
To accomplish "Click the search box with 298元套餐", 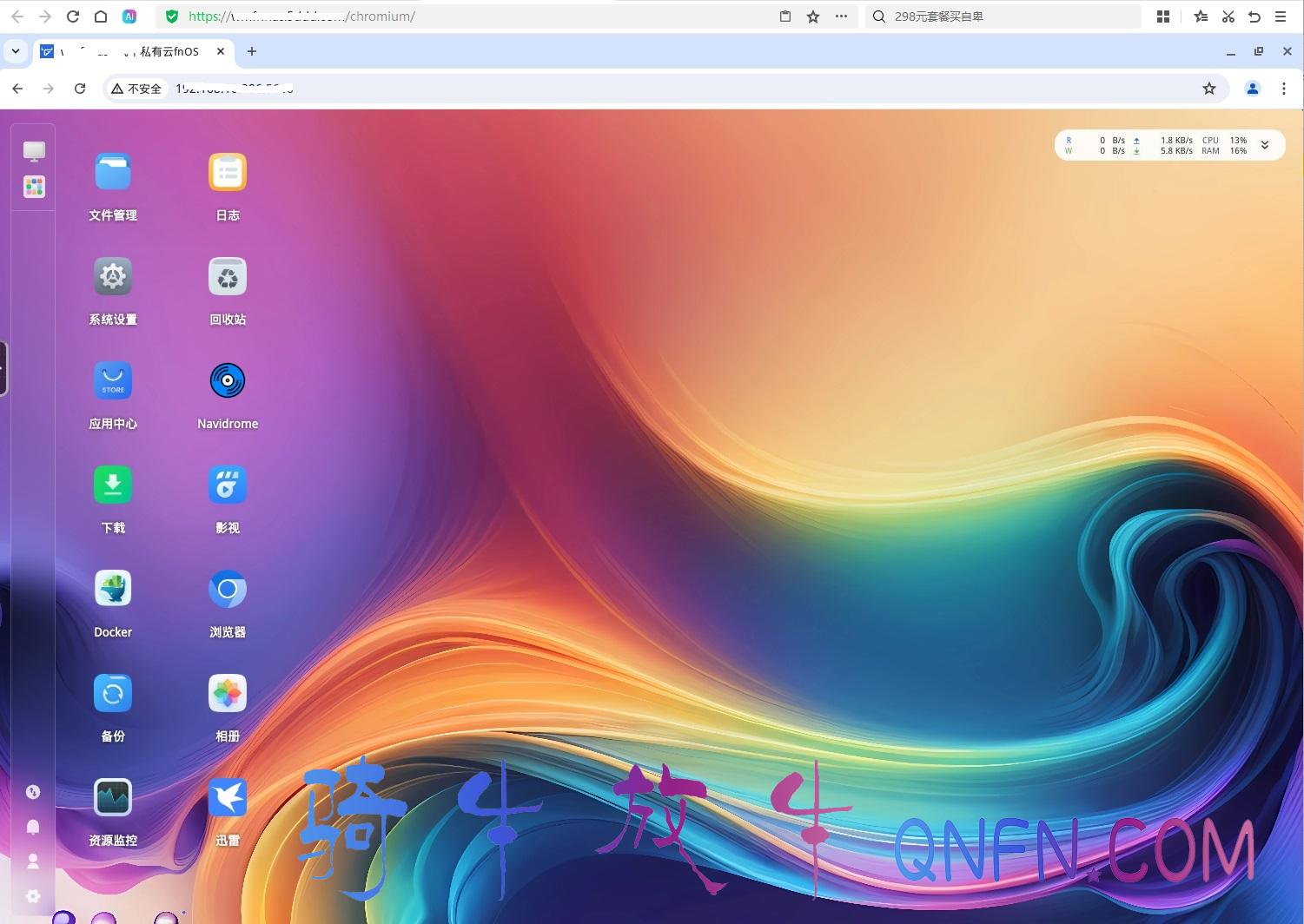I will 1003,16.
